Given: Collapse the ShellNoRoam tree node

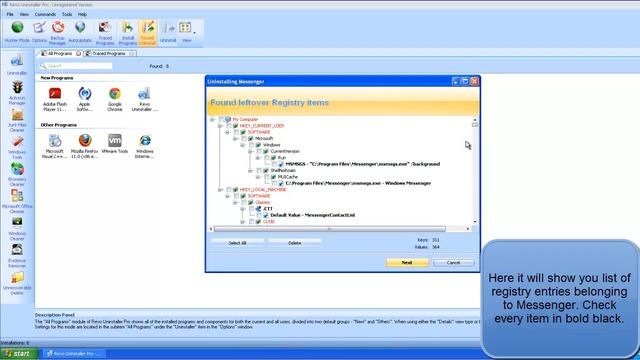Looking at the screenshot, I should click(x=251, y=171).
